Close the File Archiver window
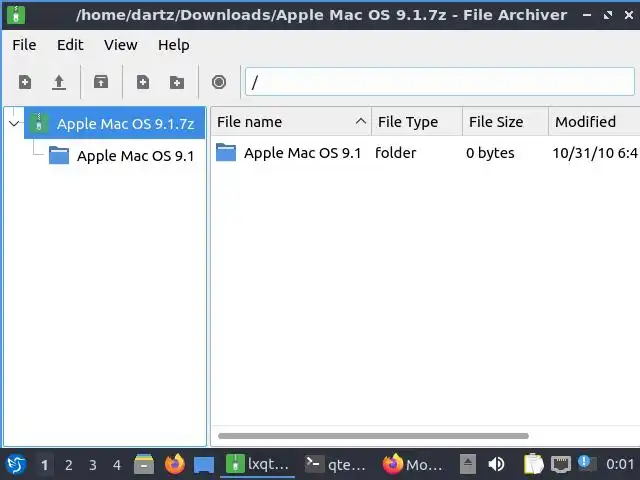The width and height of the screenshot is (640, 480). [x=629, y=15]
